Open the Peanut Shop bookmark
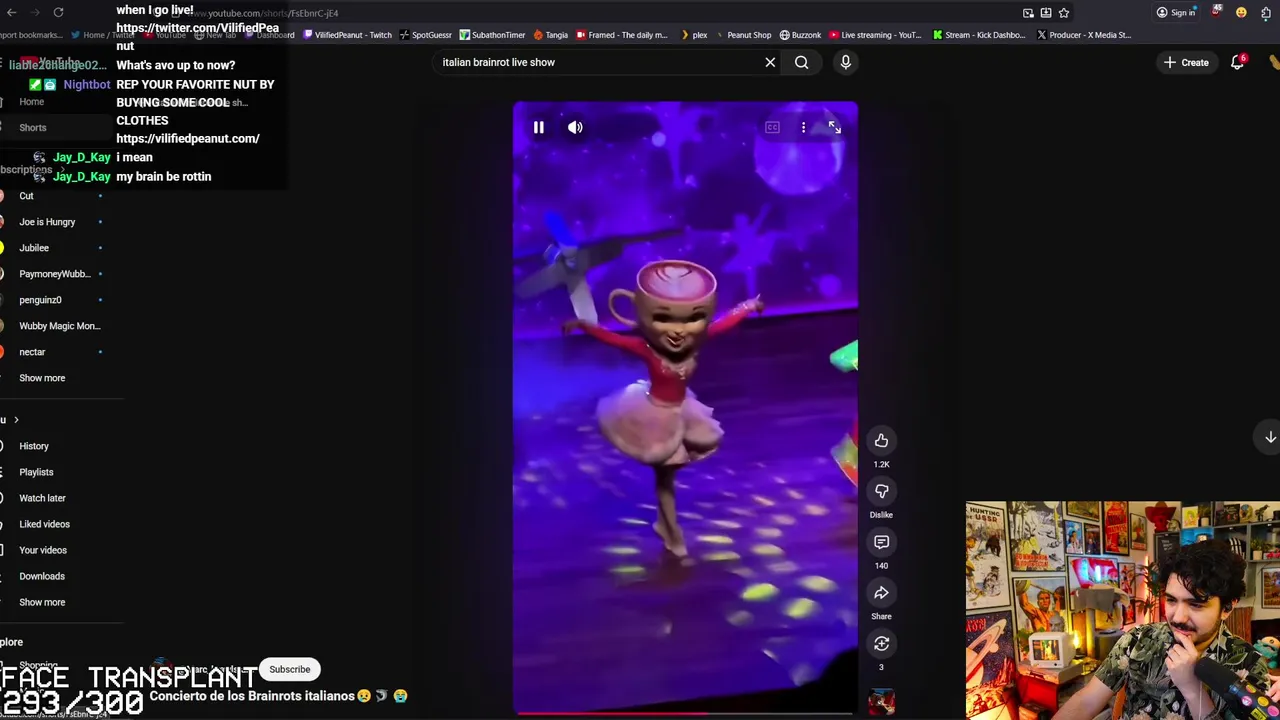This screenshot has width=1280, height=720. click(742, 35)
